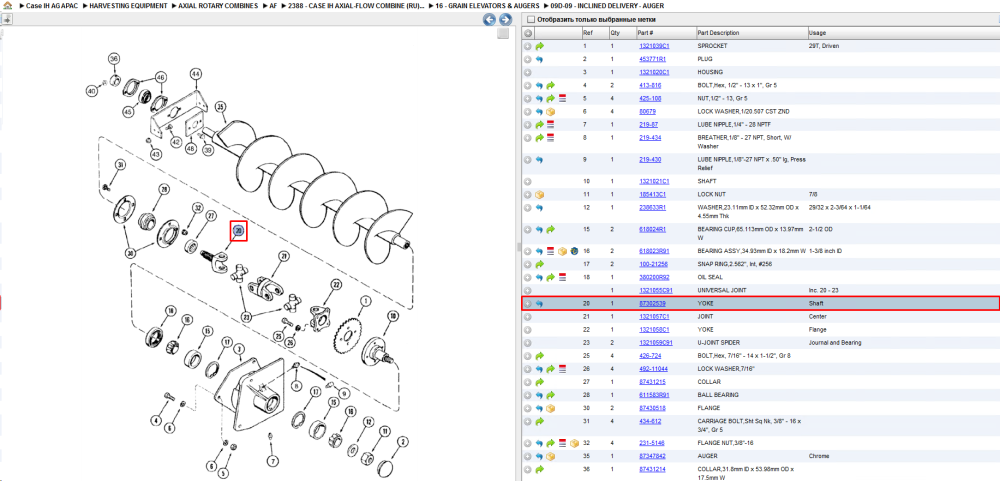
Task: Click 'Inc. 20 - 23' usage text
Action: [x=823, y=290]
